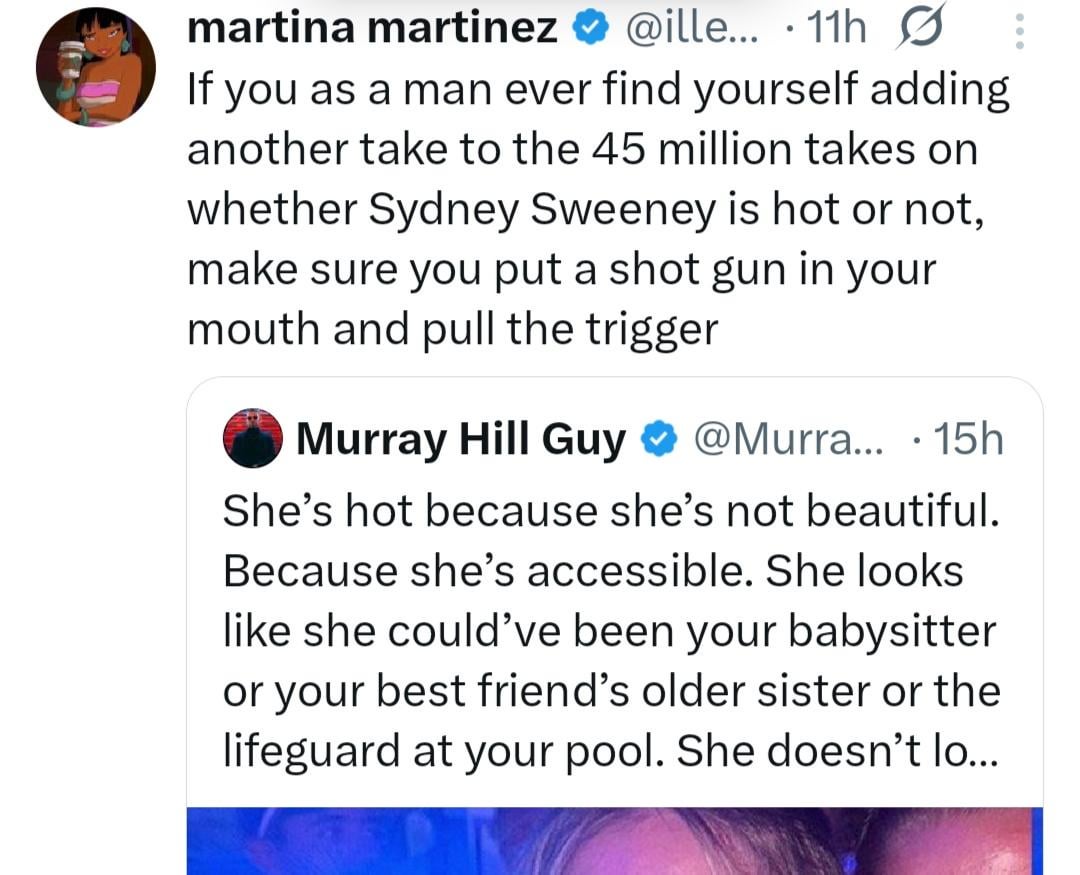Click the quoted tweet's 15h timestamp
The width and height of the screenshot is (1080, 875).
(966, 440)
